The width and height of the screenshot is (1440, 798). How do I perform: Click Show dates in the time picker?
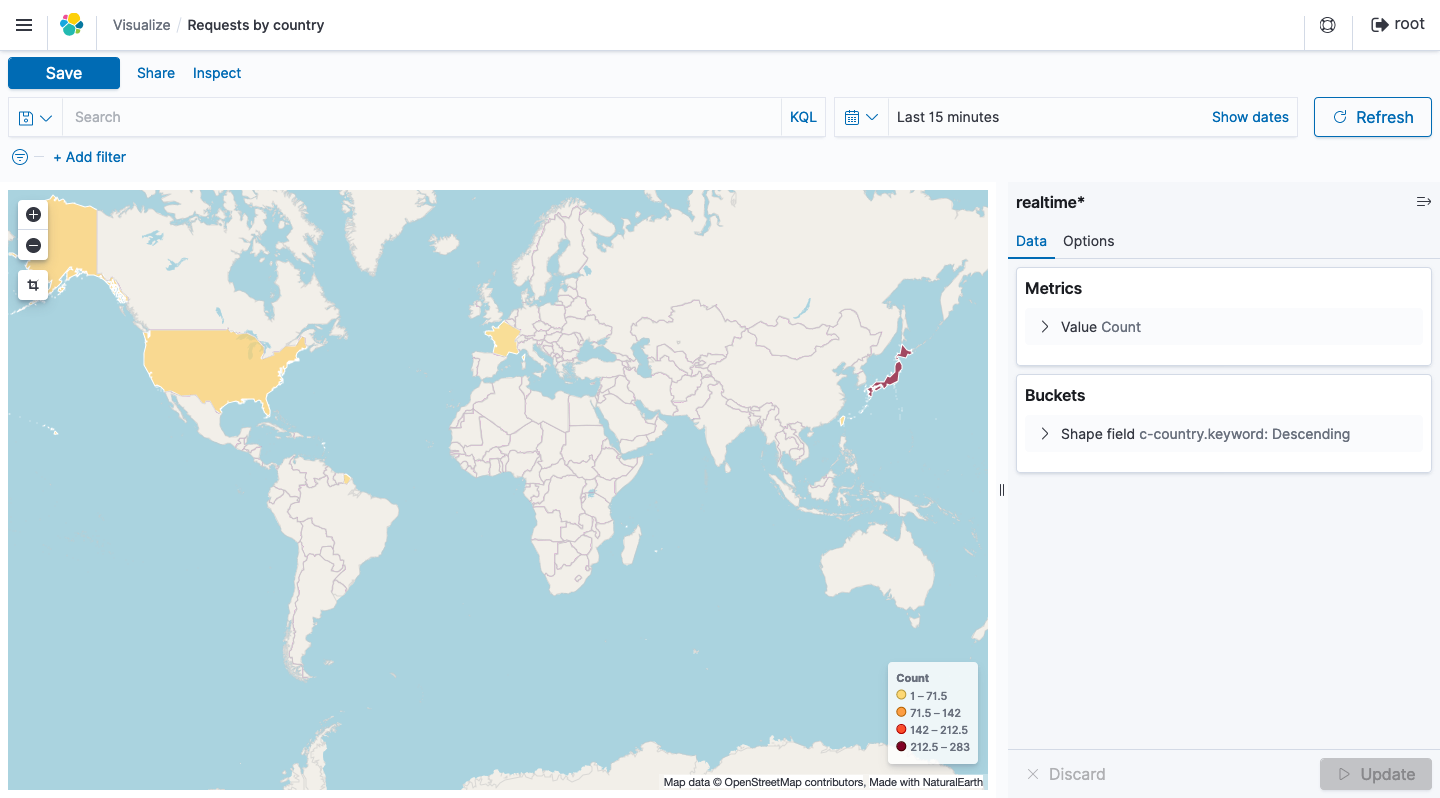1250,117
